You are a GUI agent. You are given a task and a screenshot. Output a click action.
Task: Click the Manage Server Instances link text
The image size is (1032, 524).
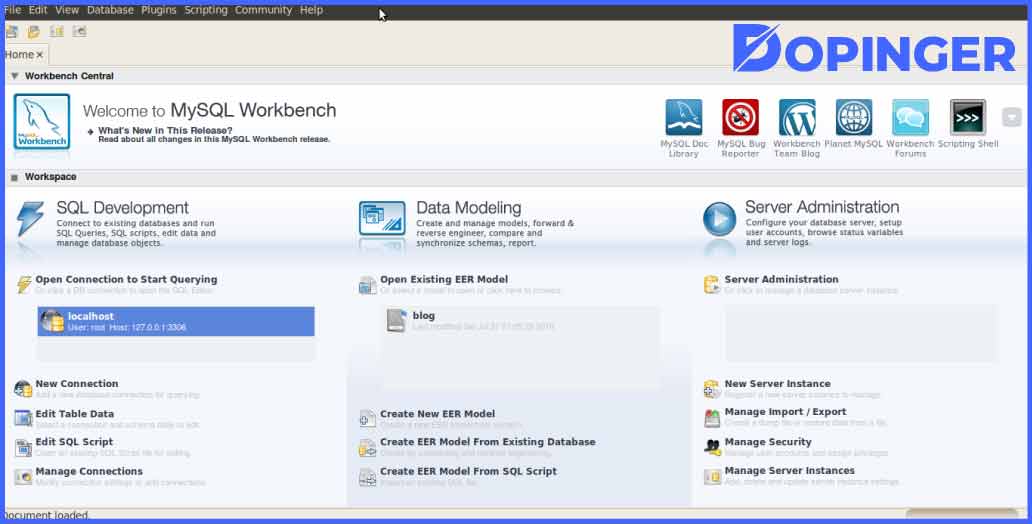790,471
